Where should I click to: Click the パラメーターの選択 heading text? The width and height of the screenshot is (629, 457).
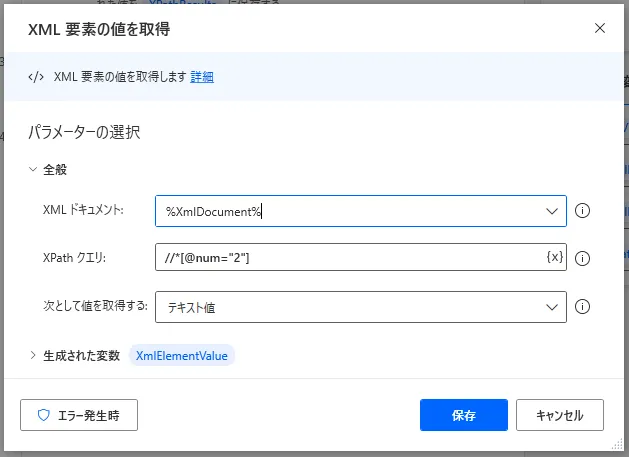[84, 132]
